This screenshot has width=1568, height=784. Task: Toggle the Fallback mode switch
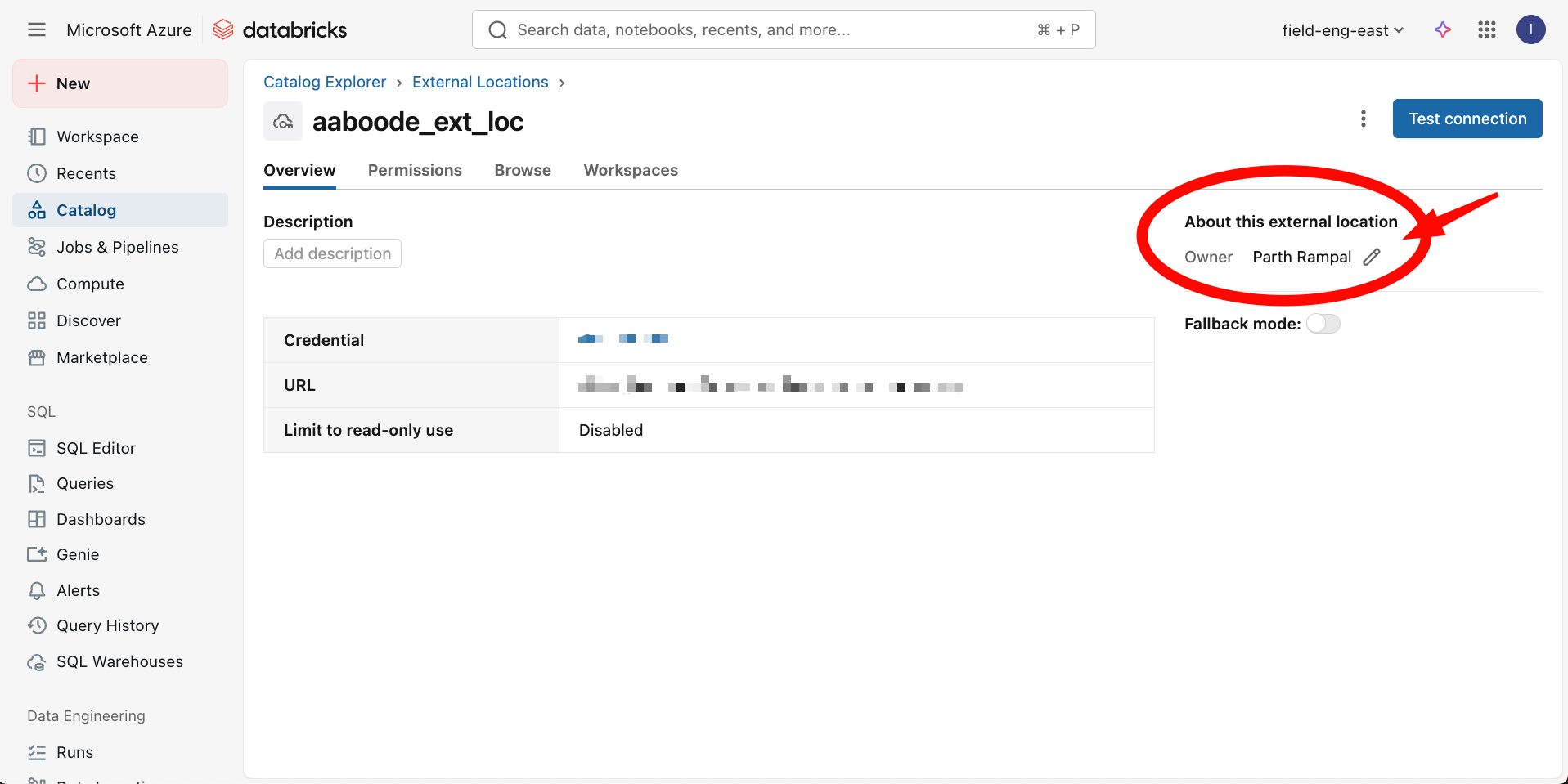[x=1323, y=324]
